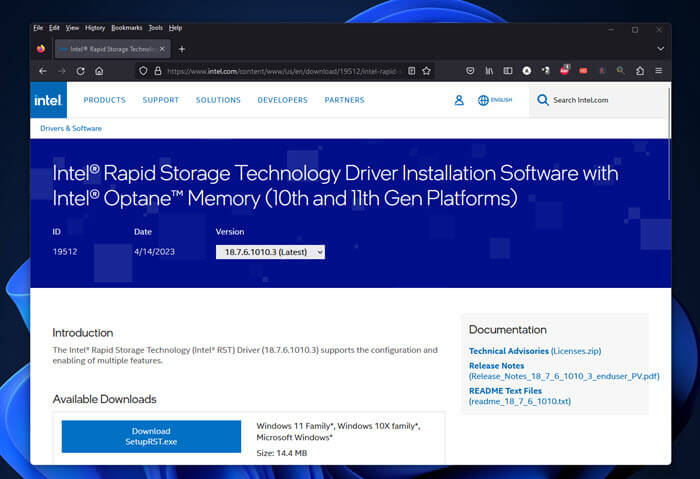Screen dimensions: 700x479
Task: Open the Tools menu
Action: click(x=155, y=28)
